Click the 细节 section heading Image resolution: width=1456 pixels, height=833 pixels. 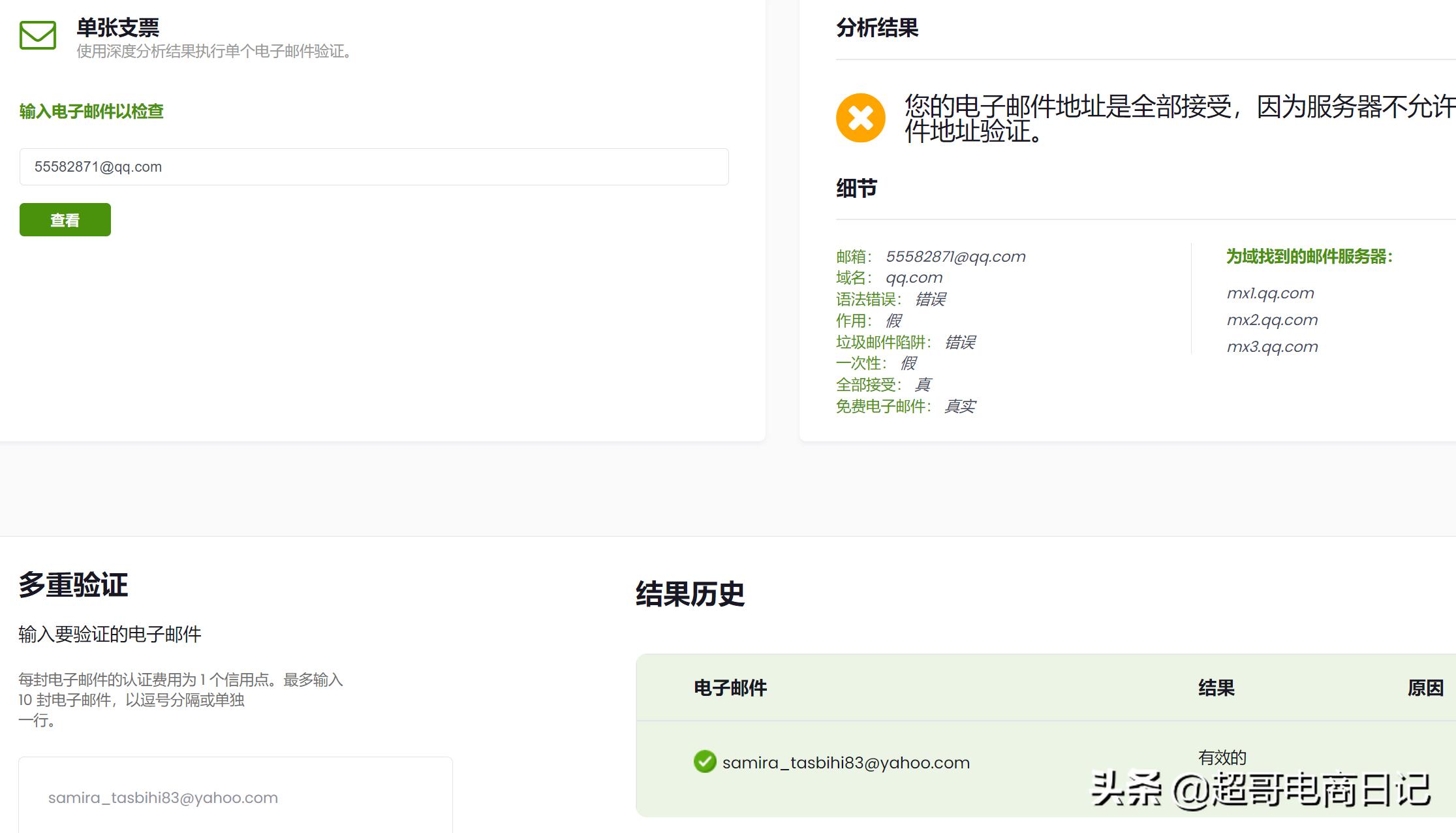point(857,189)
